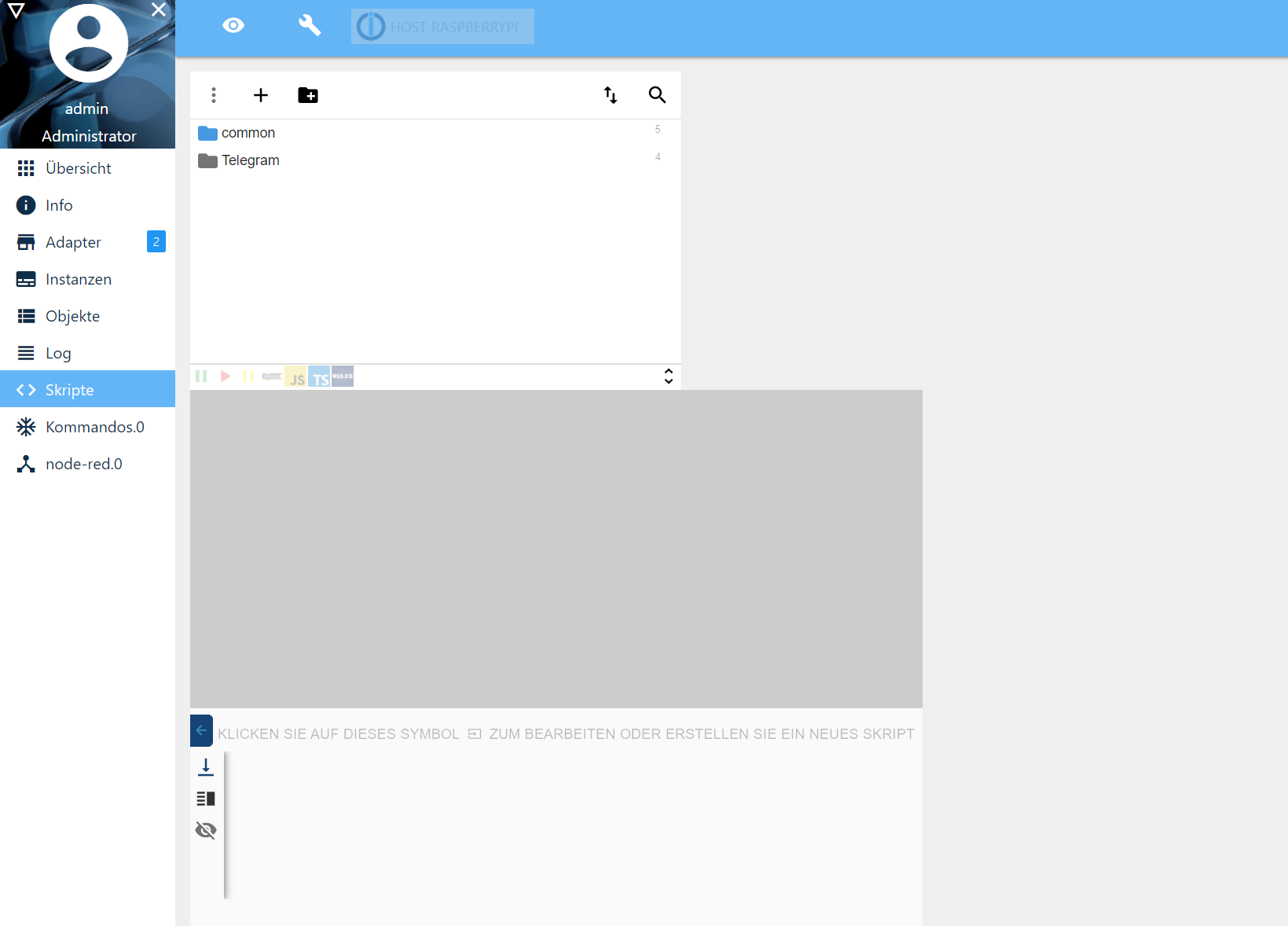Click the sort arrows icon in the scripts toolbar

coord(611,95)
